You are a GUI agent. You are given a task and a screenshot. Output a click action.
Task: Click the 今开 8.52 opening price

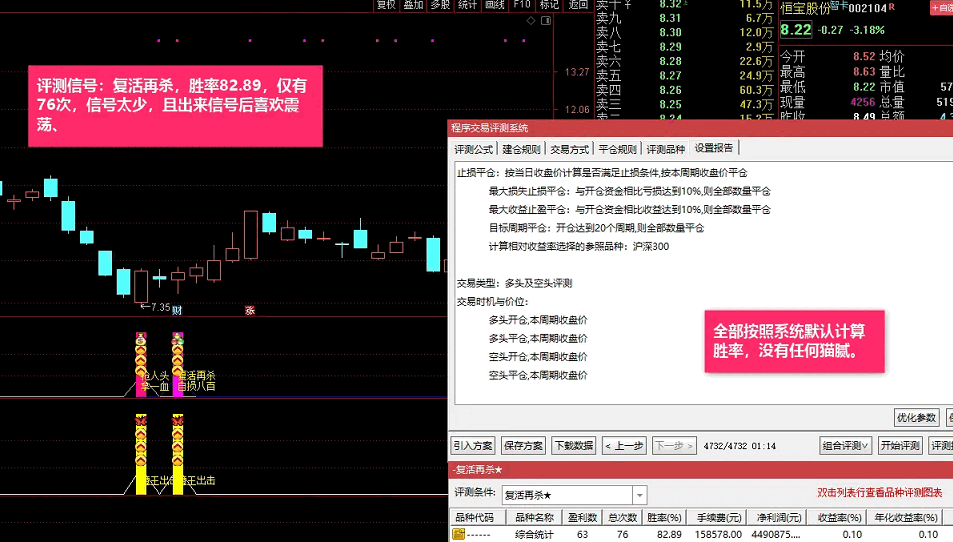click(x=864, y=57)
